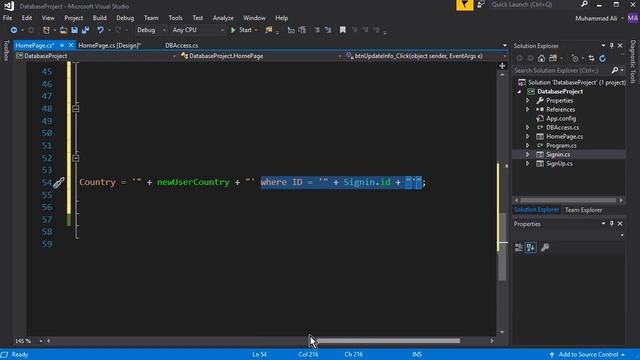Image resolution: width=640 pixels, height=360 pixels.
Task: Click Solution Explorer horizontal scrollbar
Action: point(568,200)
